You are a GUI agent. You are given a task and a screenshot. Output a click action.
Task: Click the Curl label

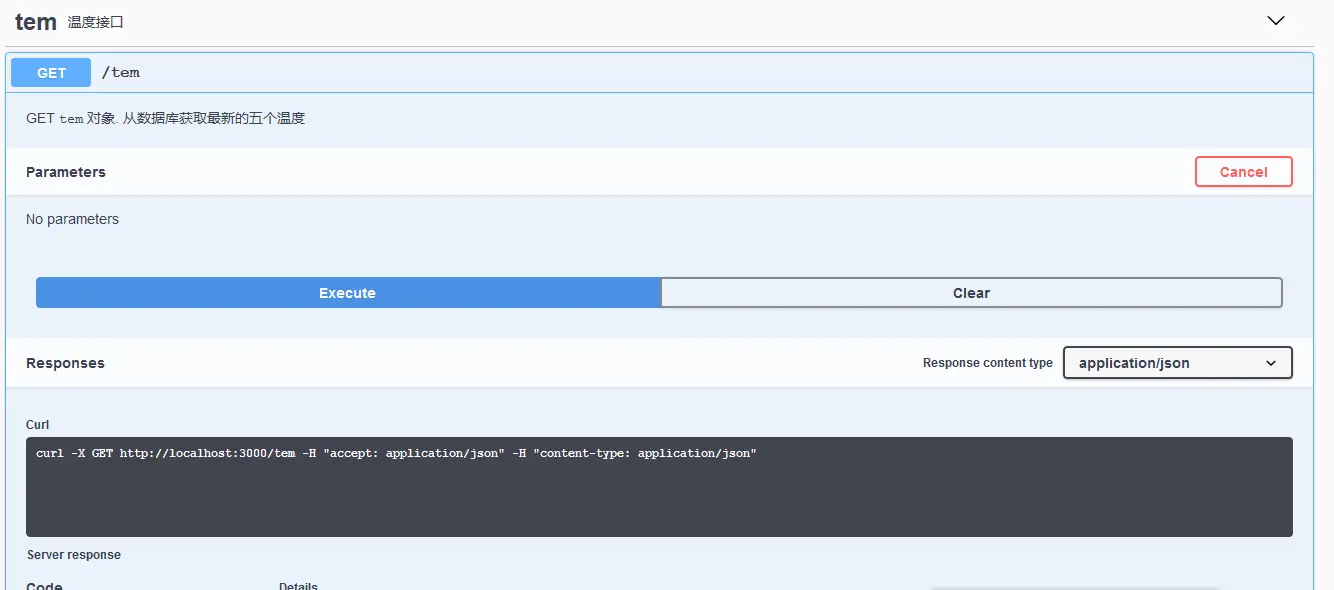[37, 425]
